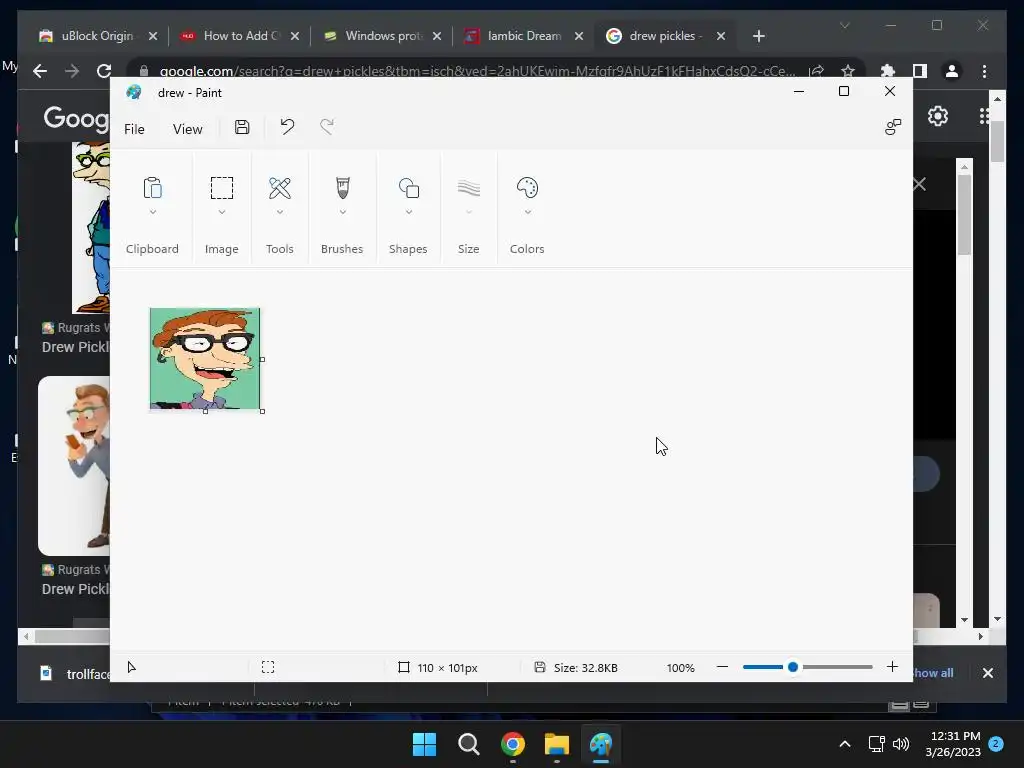The height and width of the screenshot is (768, 1024).
Task: Expand the Tools dropdown chevron
Action: tap(280, 212)
